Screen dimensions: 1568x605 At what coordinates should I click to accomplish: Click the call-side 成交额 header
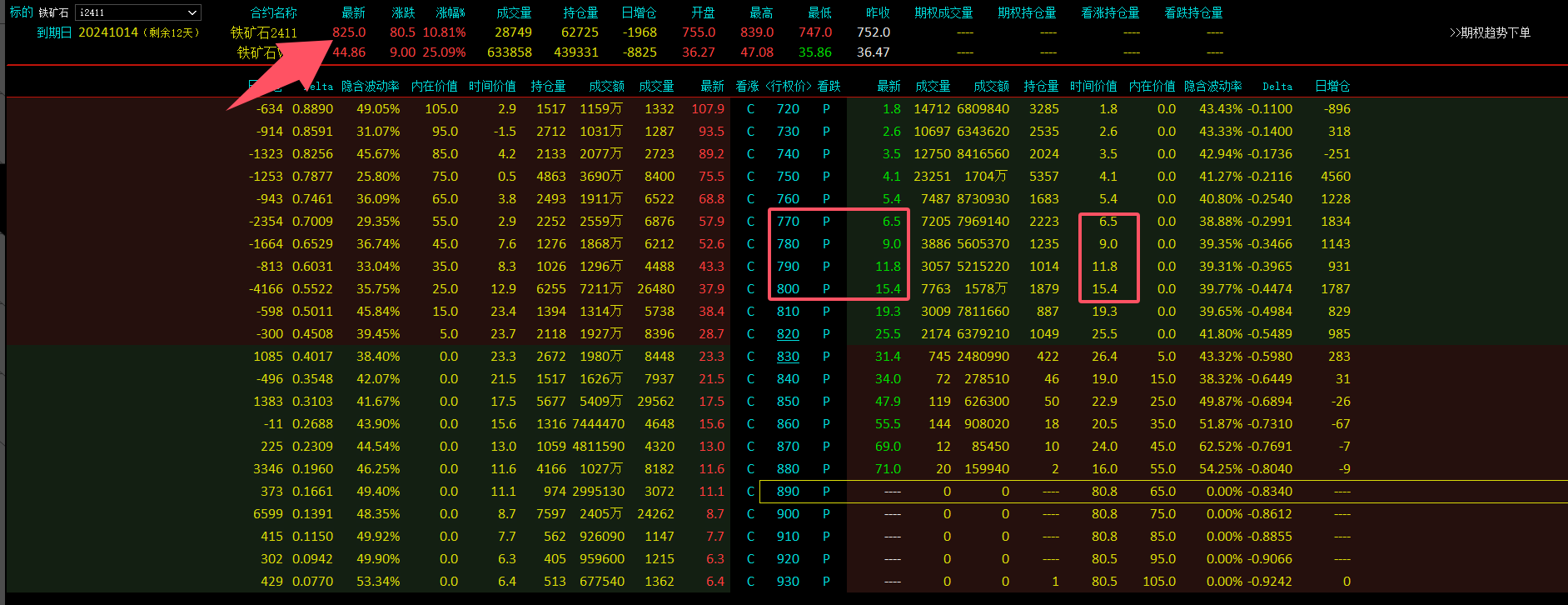point(606,86)
